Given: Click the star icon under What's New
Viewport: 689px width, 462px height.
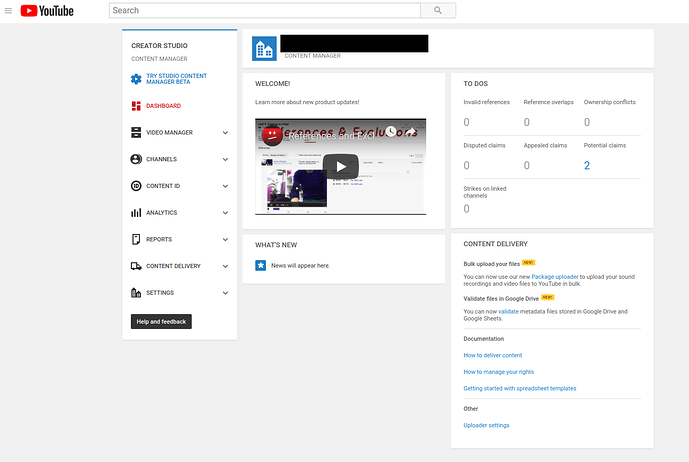Looking at the screenshot, I should 261,266.
